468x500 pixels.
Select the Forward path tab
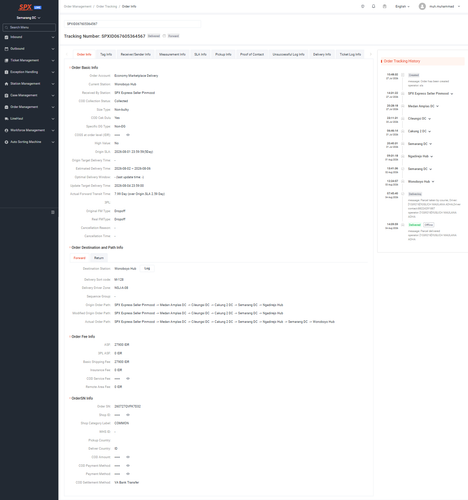pos(79,258)
